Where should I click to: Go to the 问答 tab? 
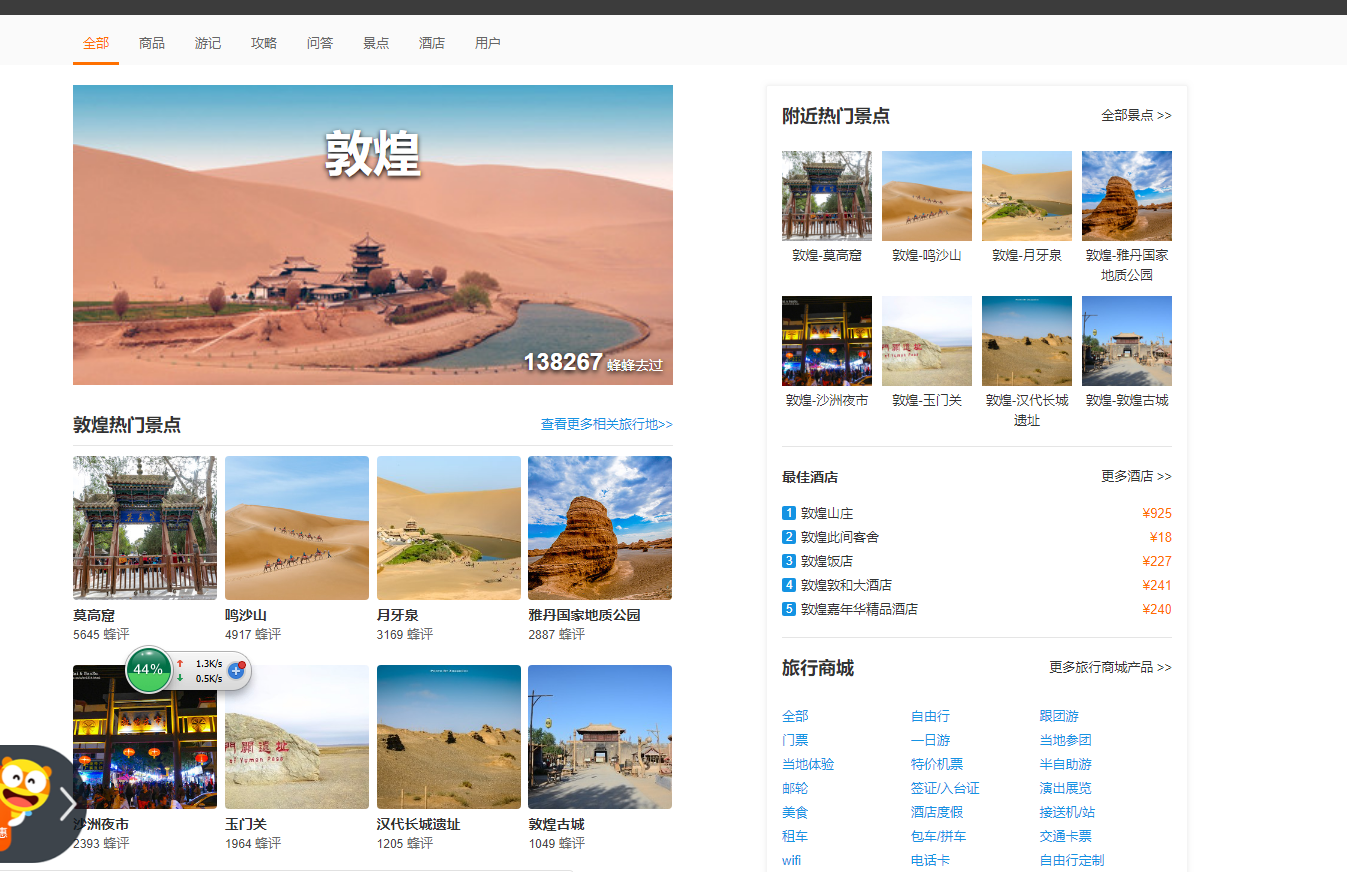point(320,43)
